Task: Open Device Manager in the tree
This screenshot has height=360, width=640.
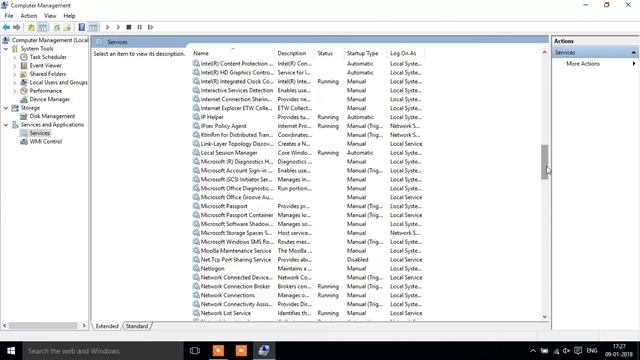Action: point(49,100)
